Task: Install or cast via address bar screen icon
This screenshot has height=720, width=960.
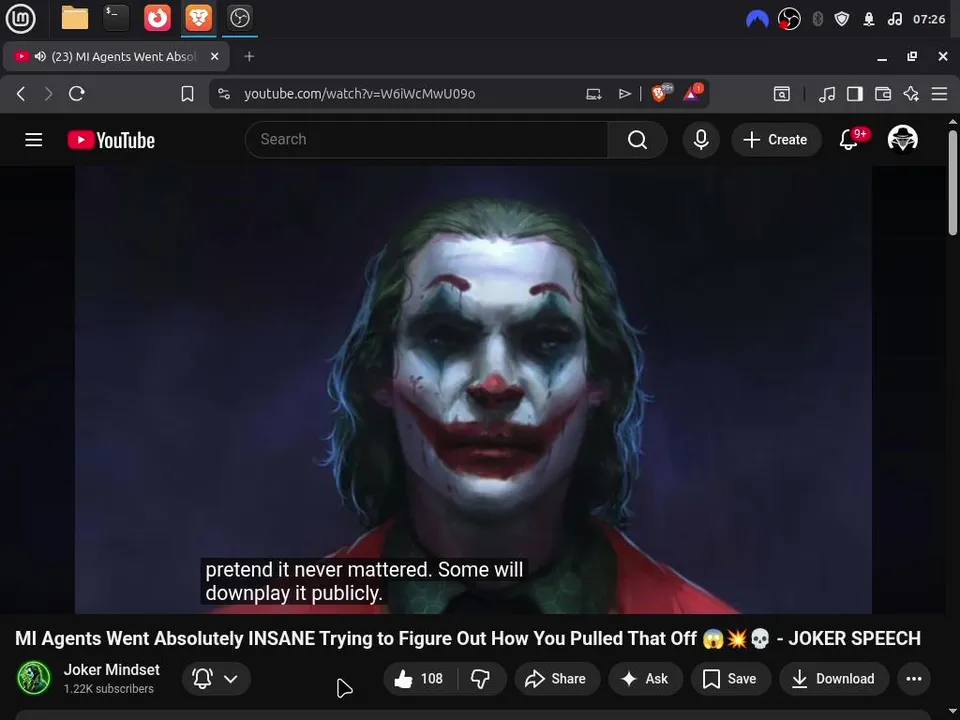Action: point(594,94)
